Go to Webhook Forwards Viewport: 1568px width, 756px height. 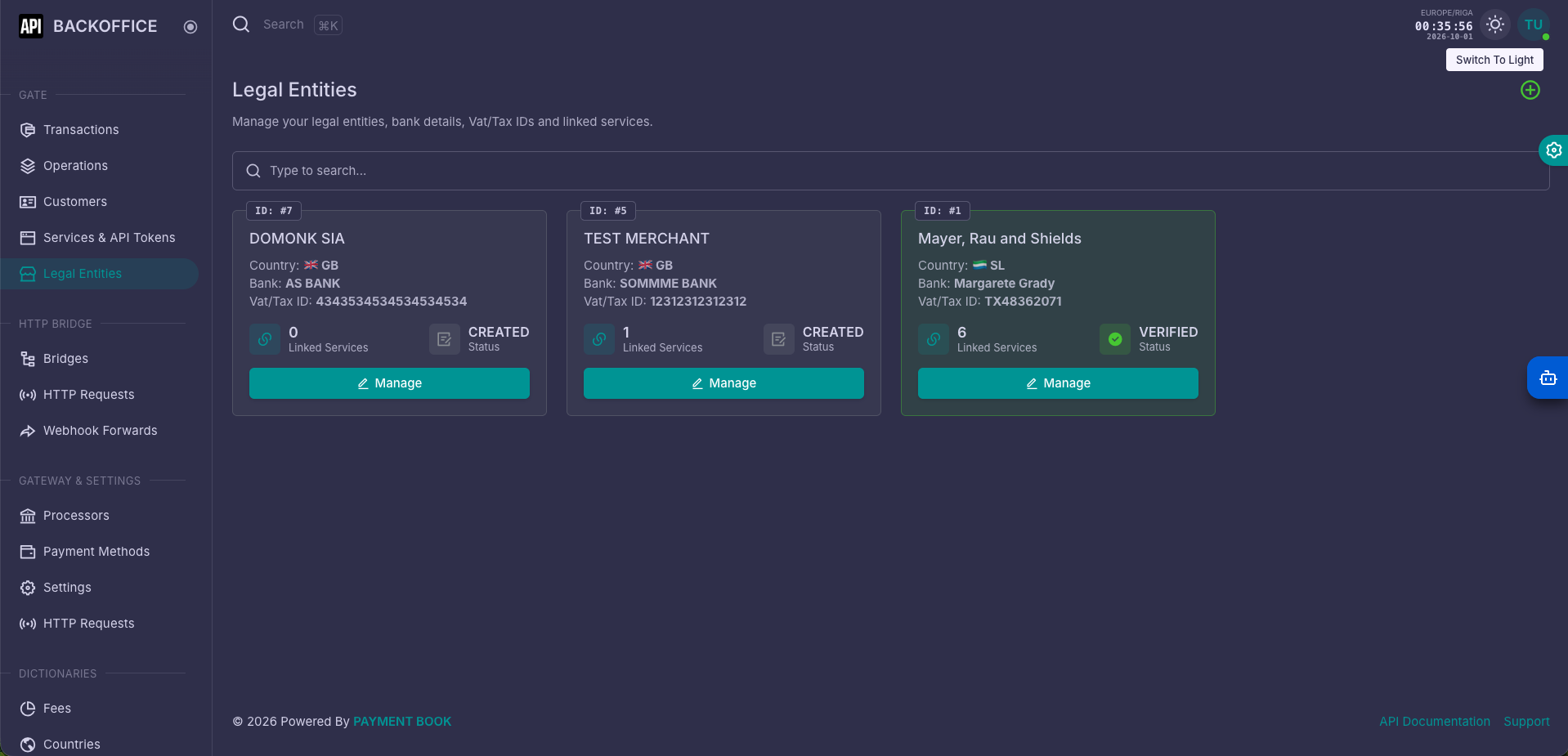[x=99, y=431]
